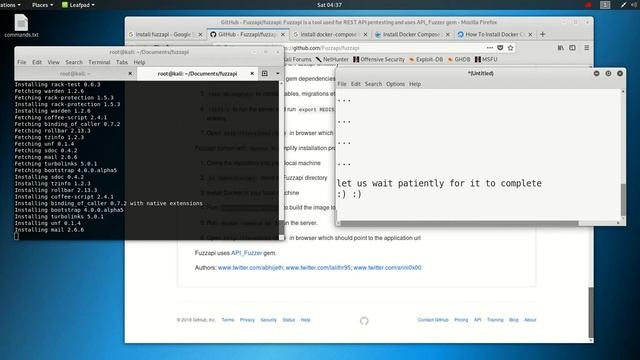Open the GHDB bookmark
This screenshot has width=640, height=360.
[x=459, y=60]
